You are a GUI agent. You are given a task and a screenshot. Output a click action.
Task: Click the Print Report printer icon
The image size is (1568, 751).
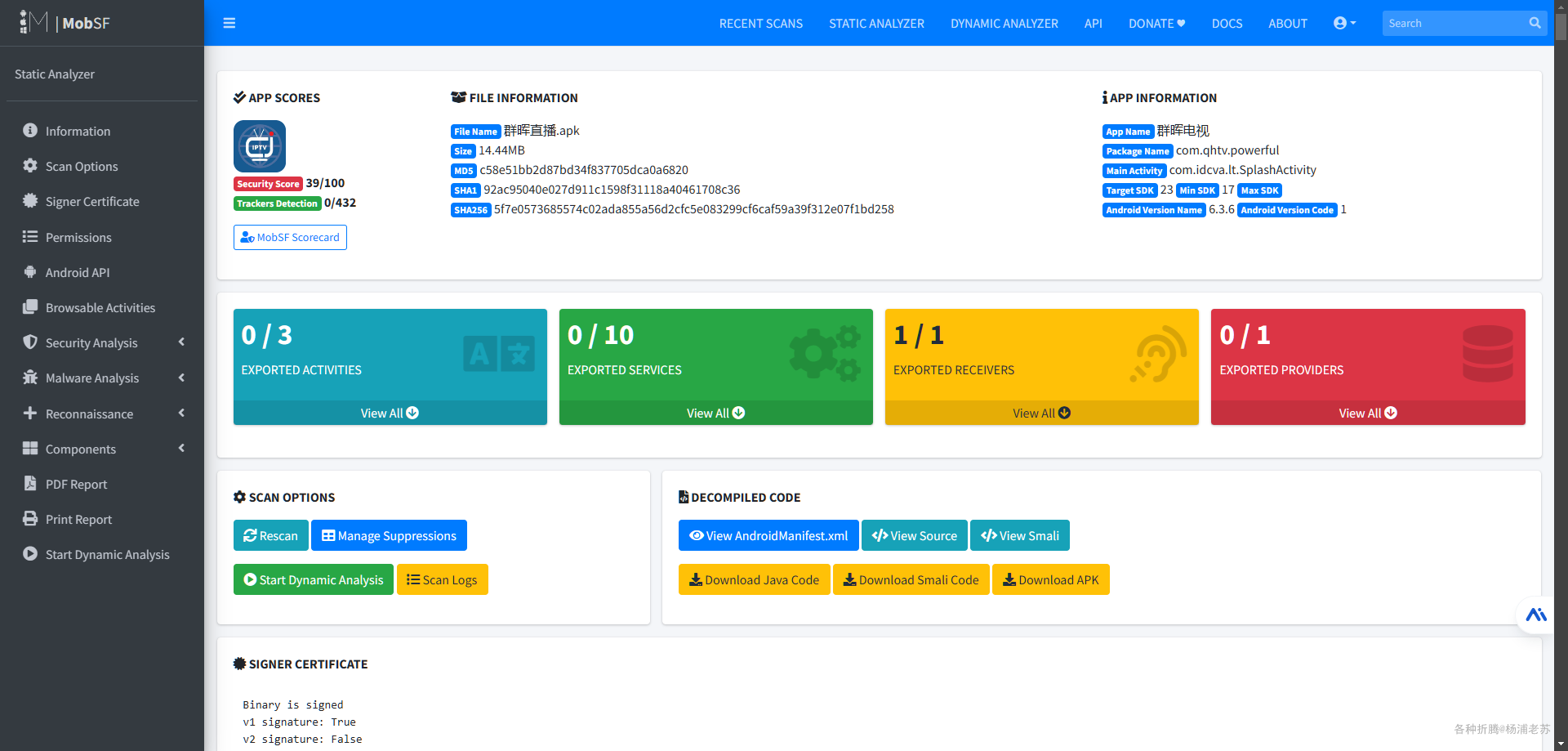pyautogui.click(x=30, y=519)
